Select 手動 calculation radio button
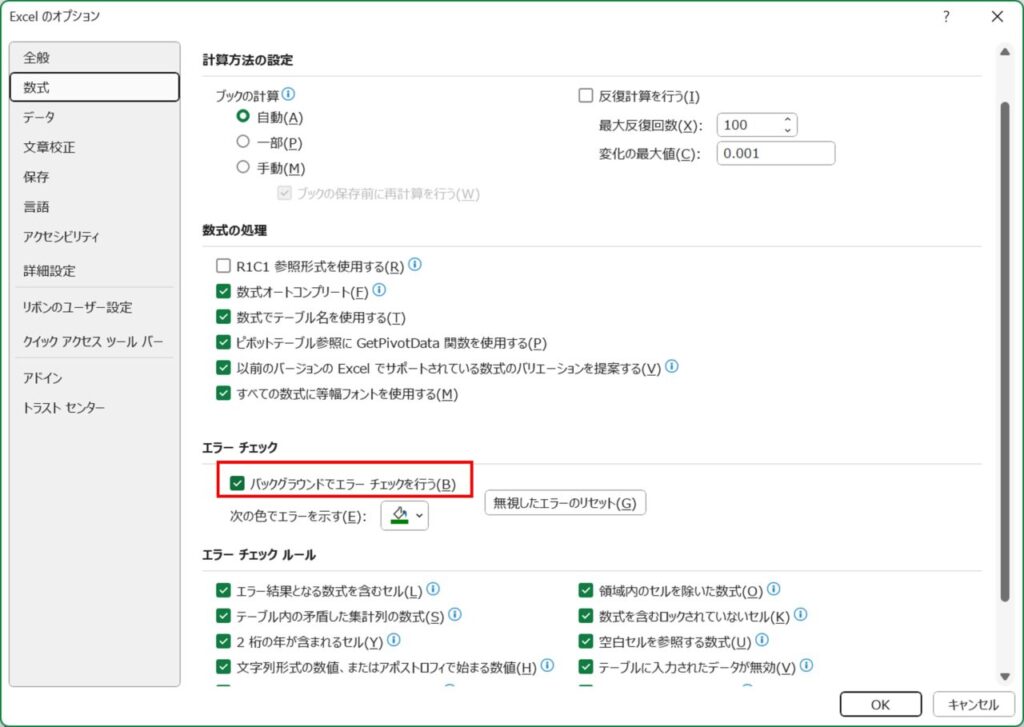Screen dimensions: 1024x727 (243, 167)
